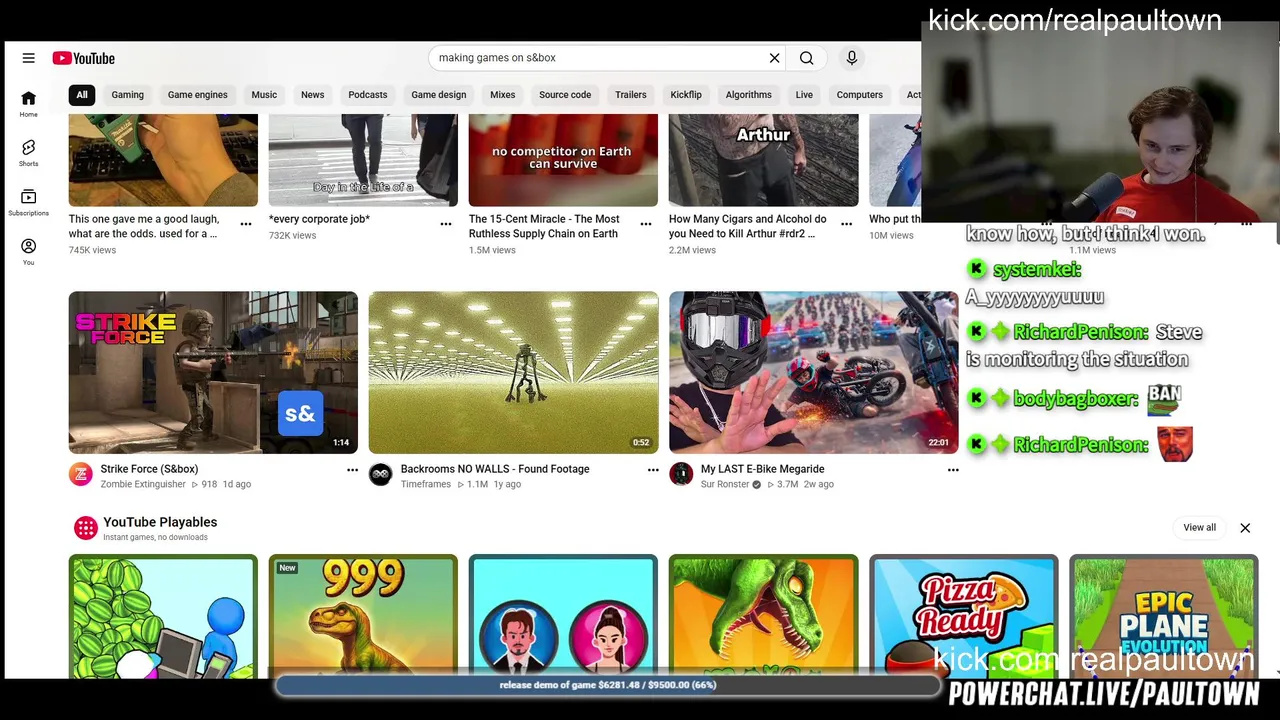Image resolution: width=1280 pixels, height=720 pixels.
Task: Open options for 'The 15-Cent Miracle' short
Action: [646, 224]
